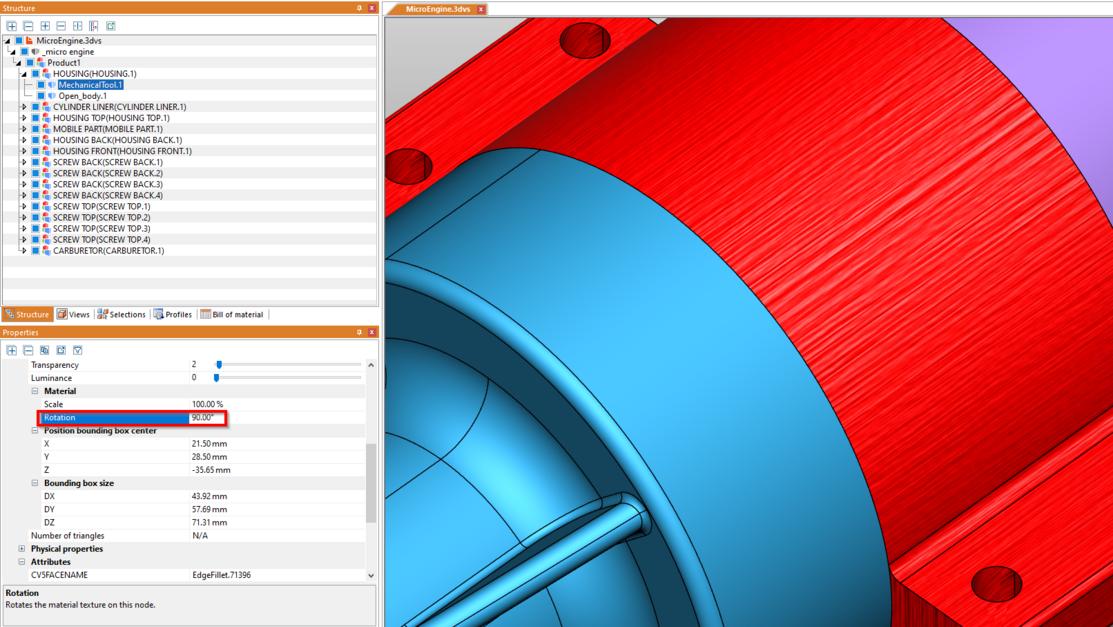This screenshot has height=627, width=1113.
Task: Toggle visibility checkbox for MOBILE PART
Action: click(35, 129)
